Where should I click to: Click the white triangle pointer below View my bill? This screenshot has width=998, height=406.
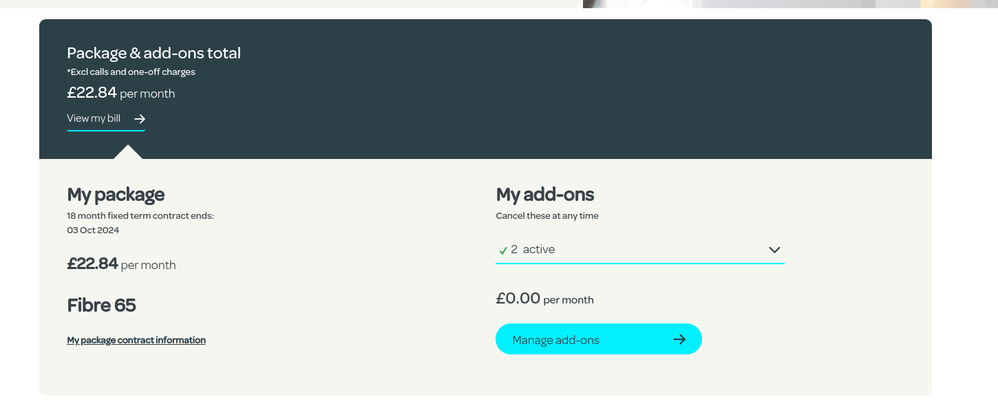coord(128,152)
